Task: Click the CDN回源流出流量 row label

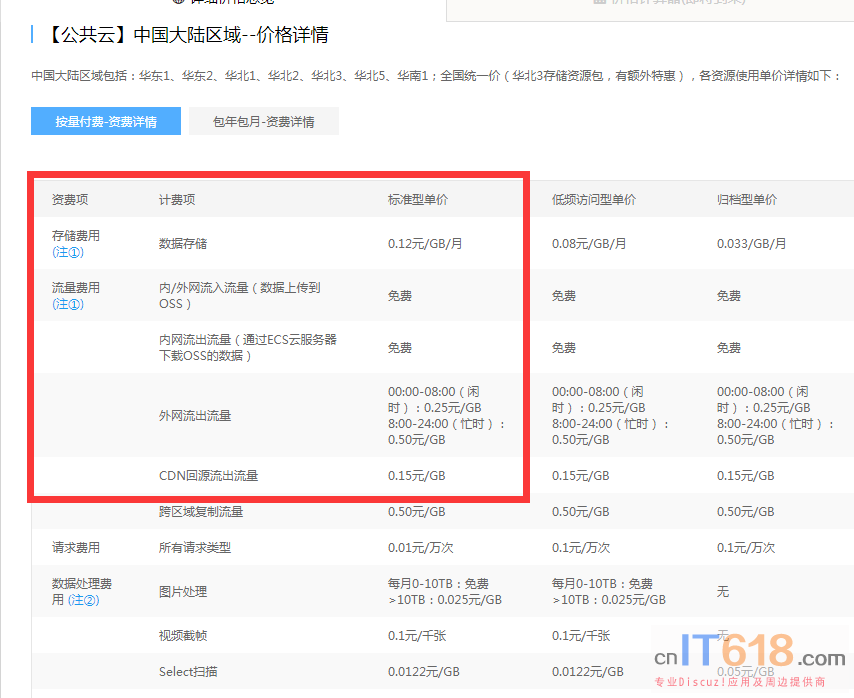Action: pos(208,476)
